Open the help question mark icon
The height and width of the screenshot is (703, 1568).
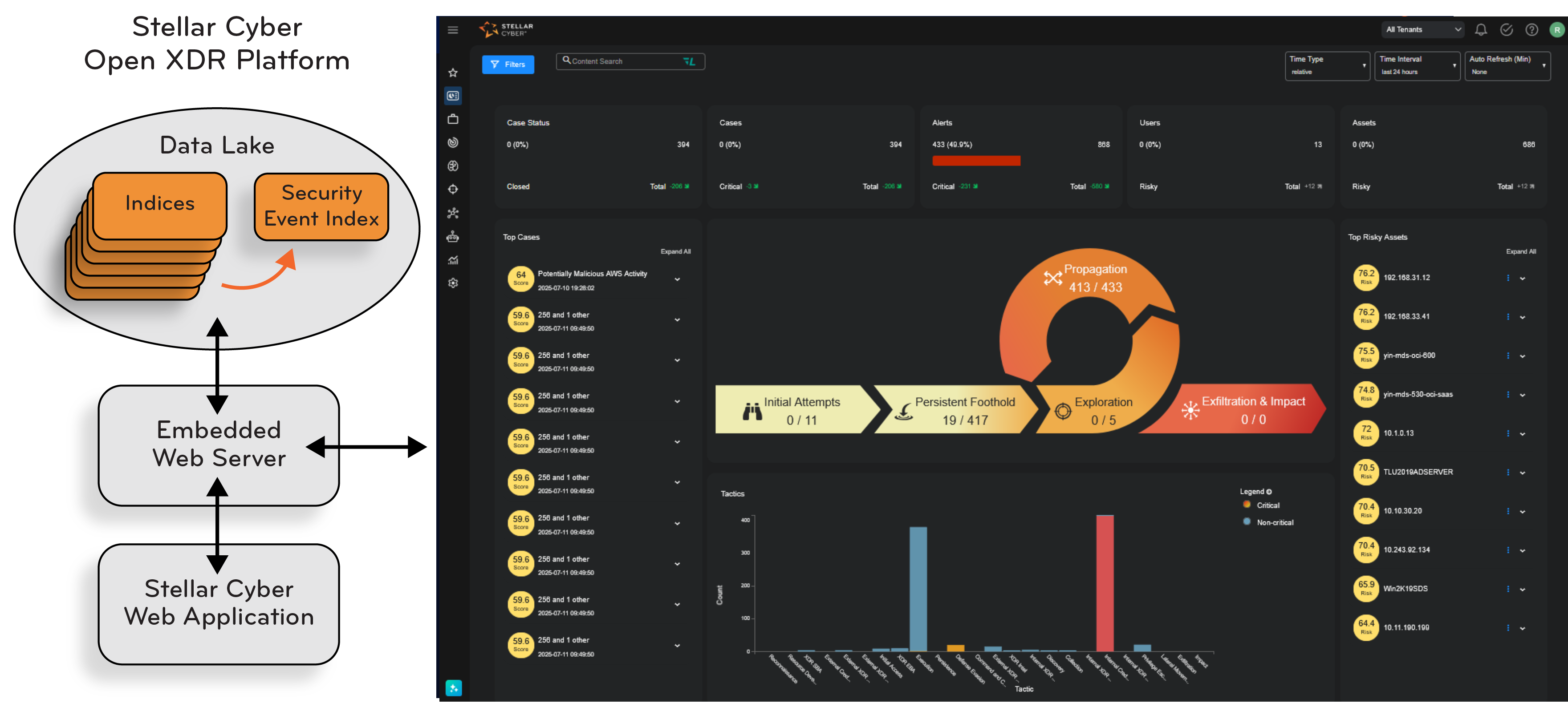[1531, 30]
